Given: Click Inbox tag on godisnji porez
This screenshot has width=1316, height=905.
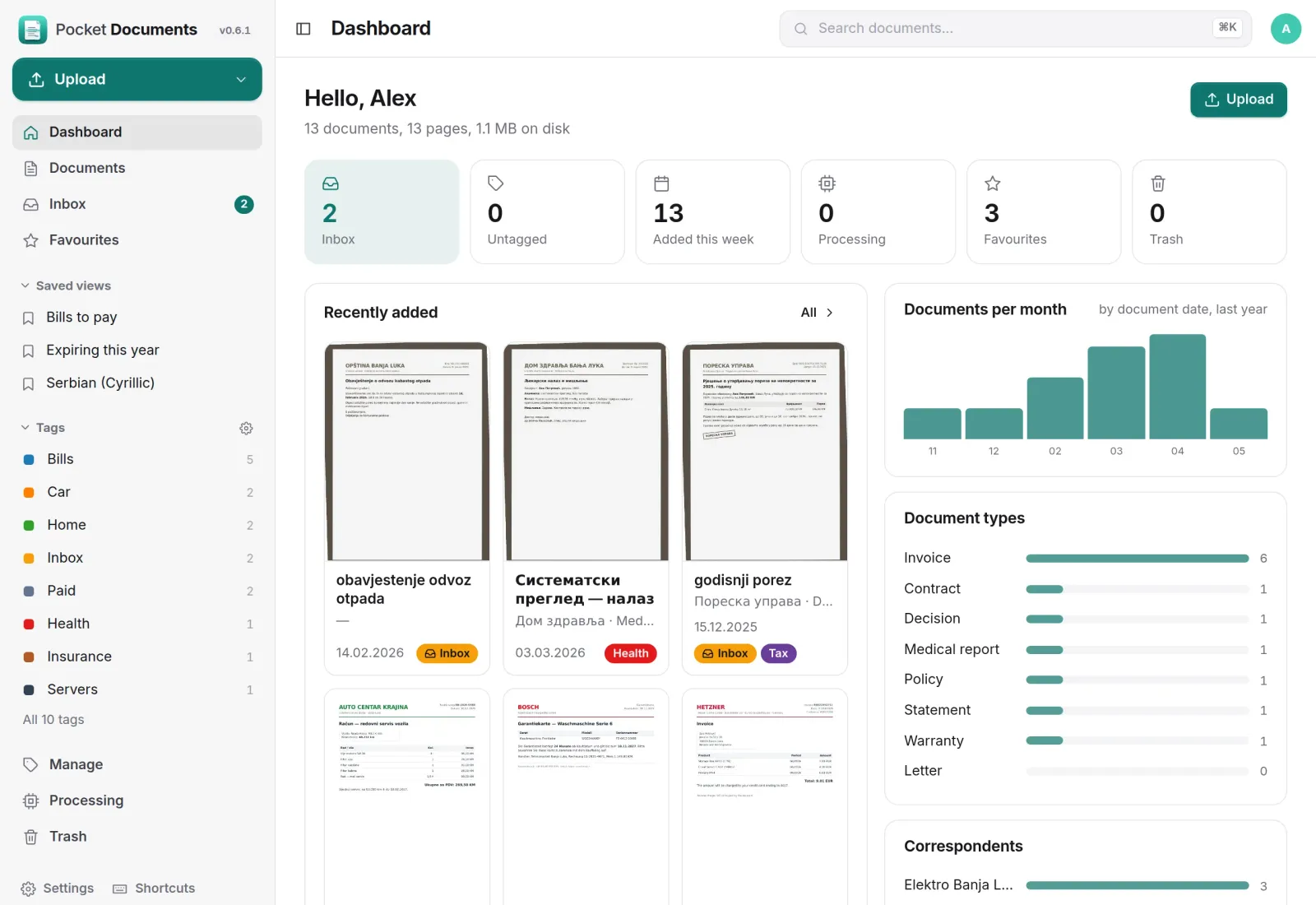Looking at the screenshot, I should pos(725,653).
